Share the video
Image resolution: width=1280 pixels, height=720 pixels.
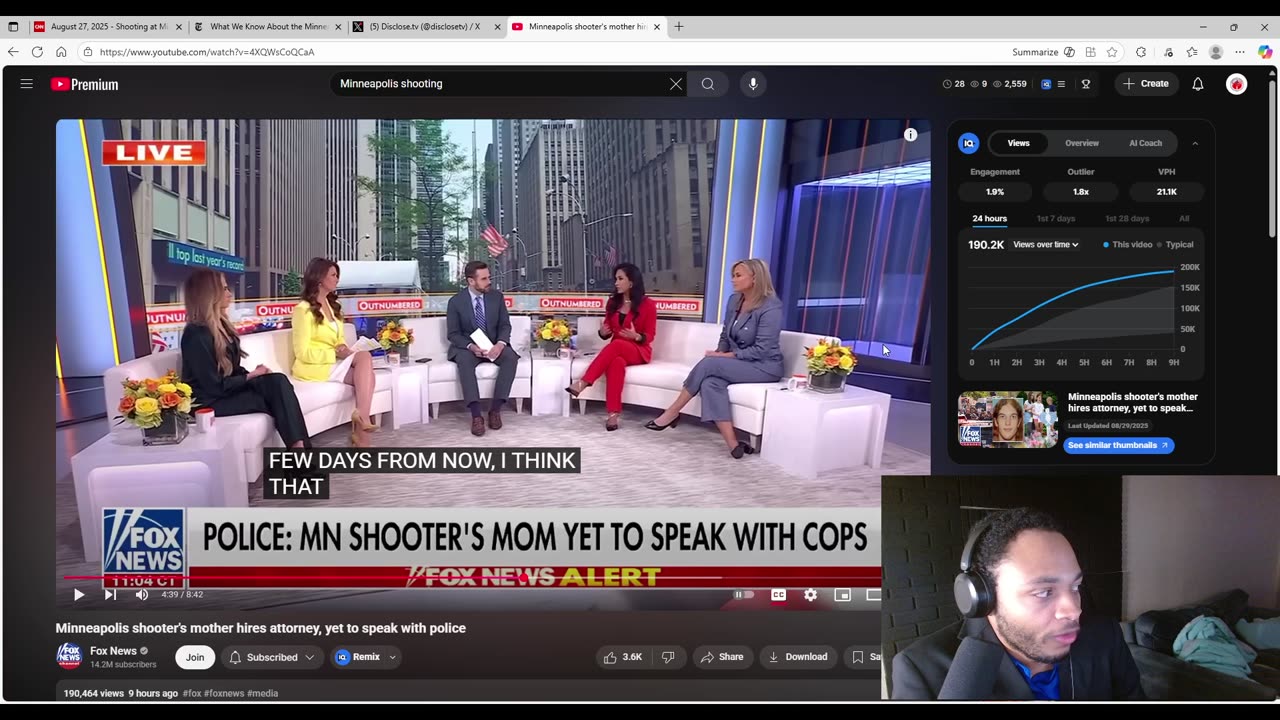[x=722, y=657]
